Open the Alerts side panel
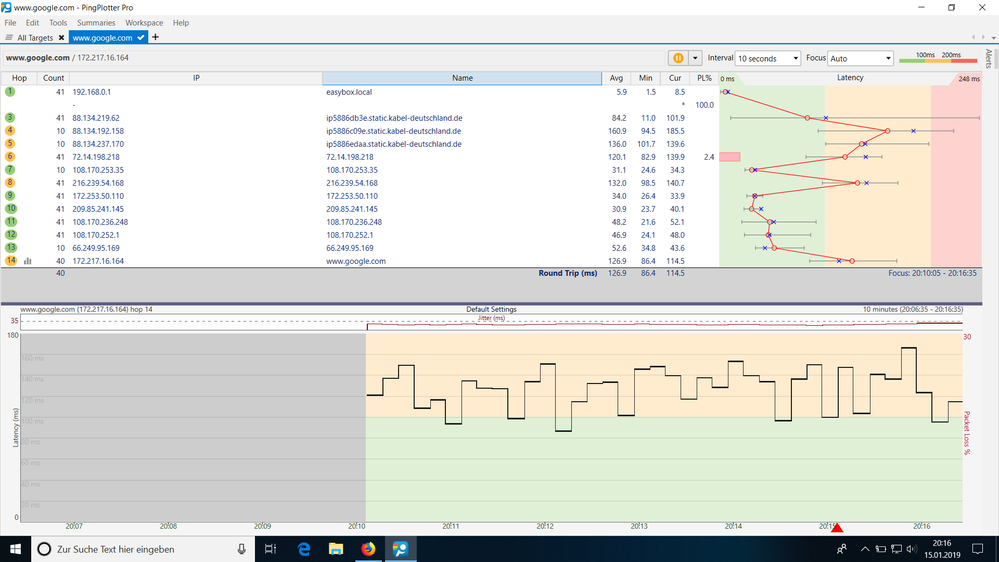 click(989, 59)
